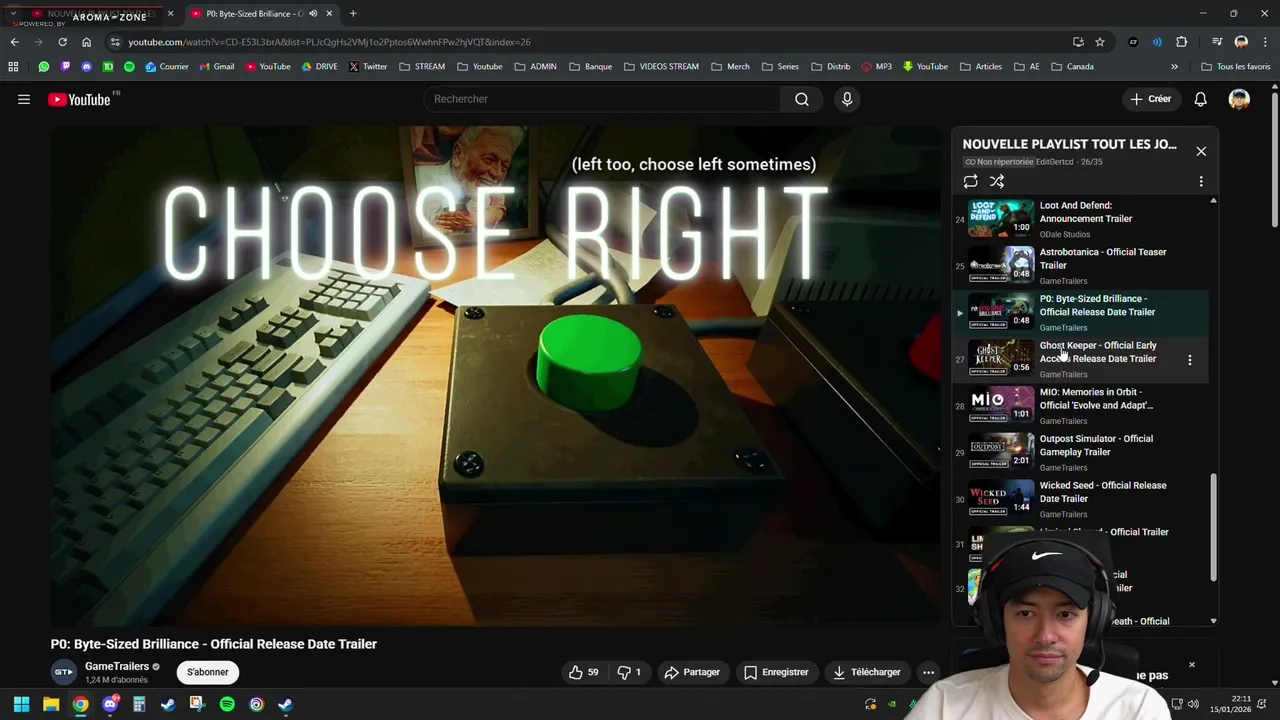This screenshot has height=720, width=1280.
Task: Click the playlist panel scrollbar thumb
Action: pos(1213,527)
